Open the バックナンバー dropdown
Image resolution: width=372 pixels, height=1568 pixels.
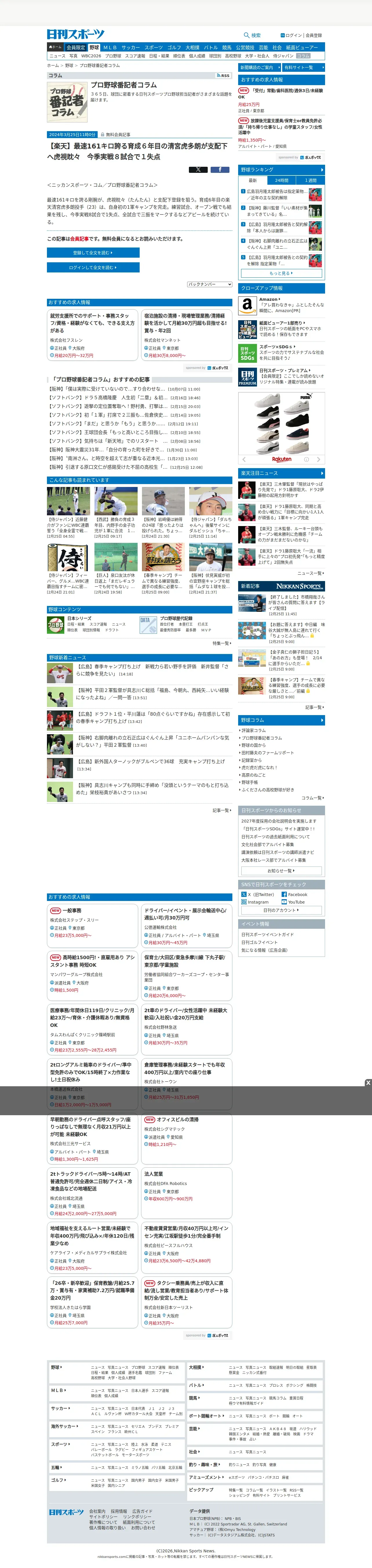209,284
